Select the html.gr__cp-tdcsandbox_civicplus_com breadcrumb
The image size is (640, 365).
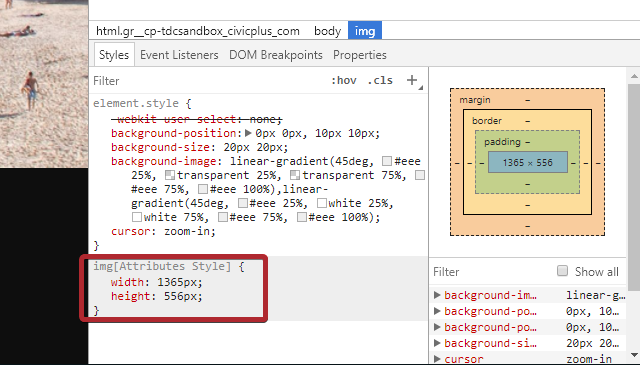(198, 31)
